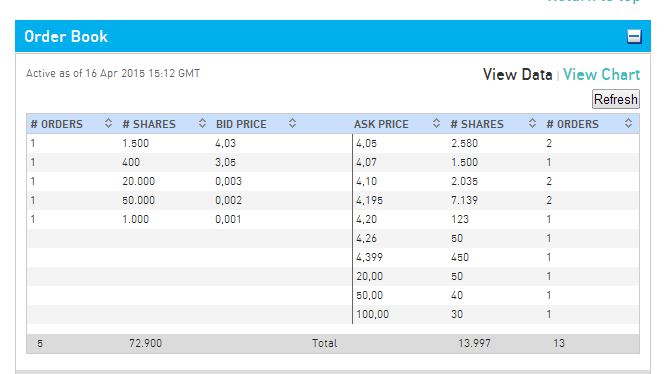Switch to View Chart
Screen dimensions: 666x374
(x=601, y=75)
